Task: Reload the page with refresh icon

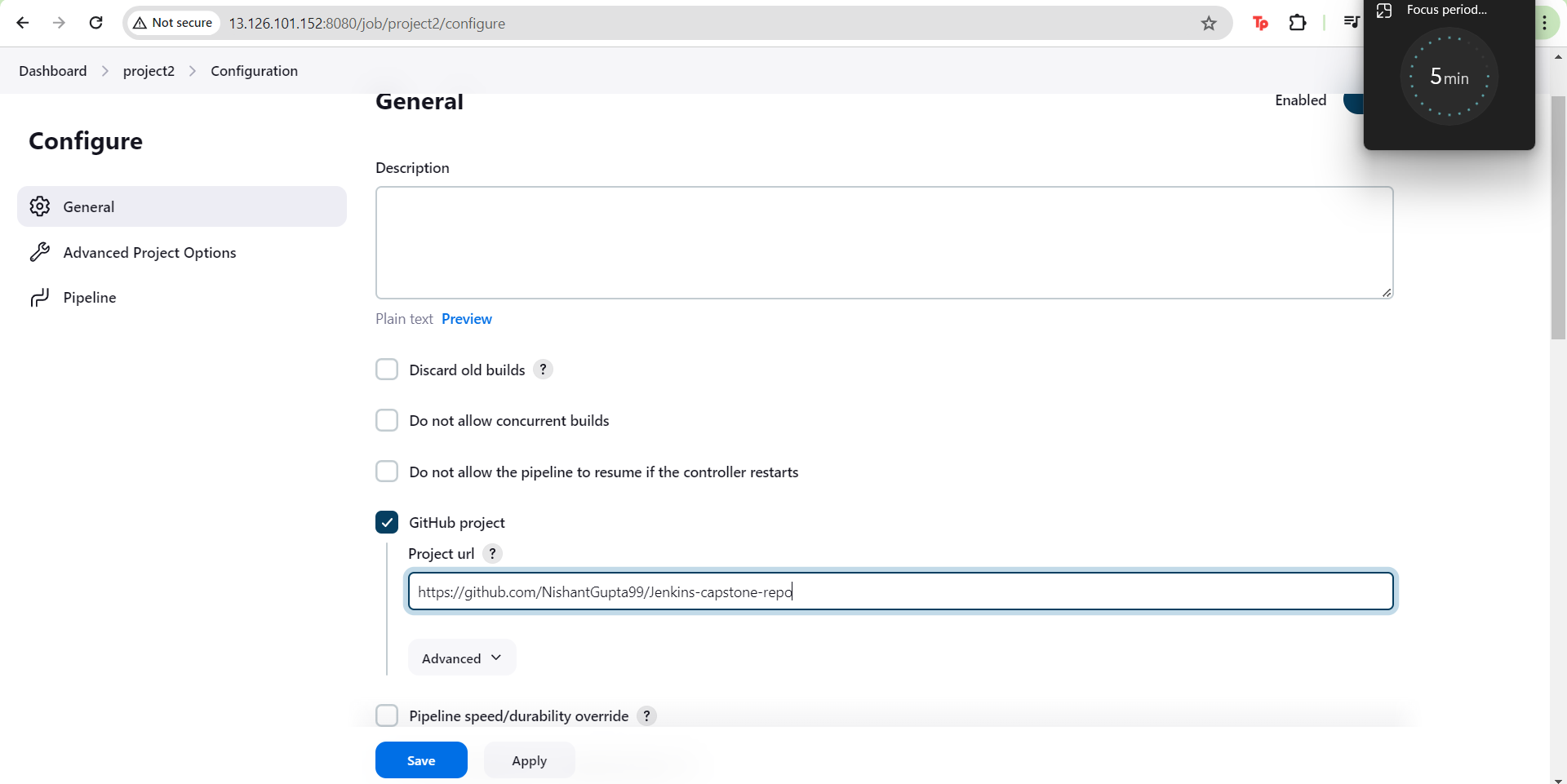Action: (x=95, y=23)
